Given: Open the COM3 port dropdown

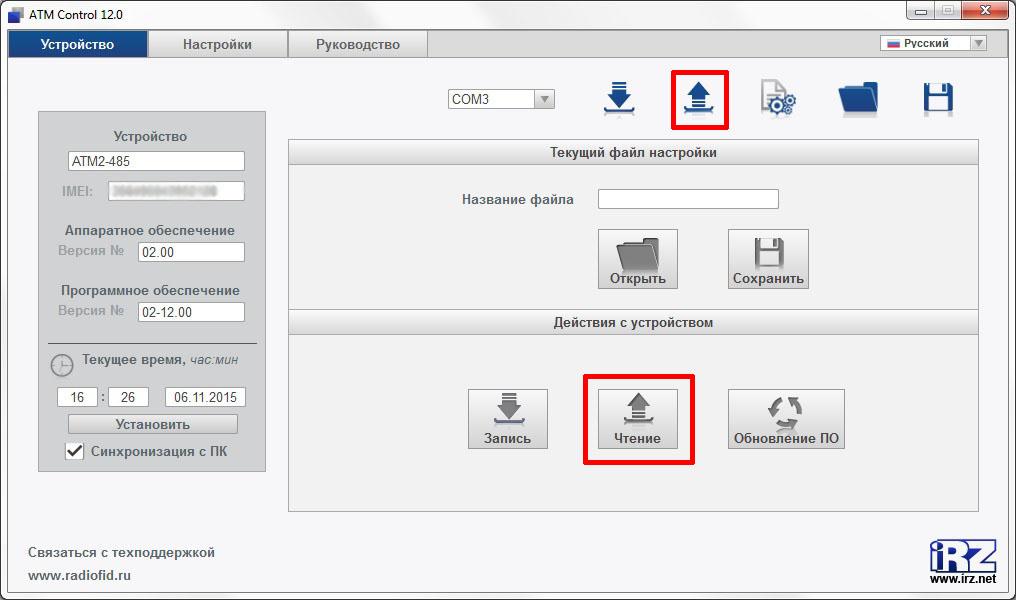Looking at the screenshot, I should pyautogui.click(x=544, y=99).
